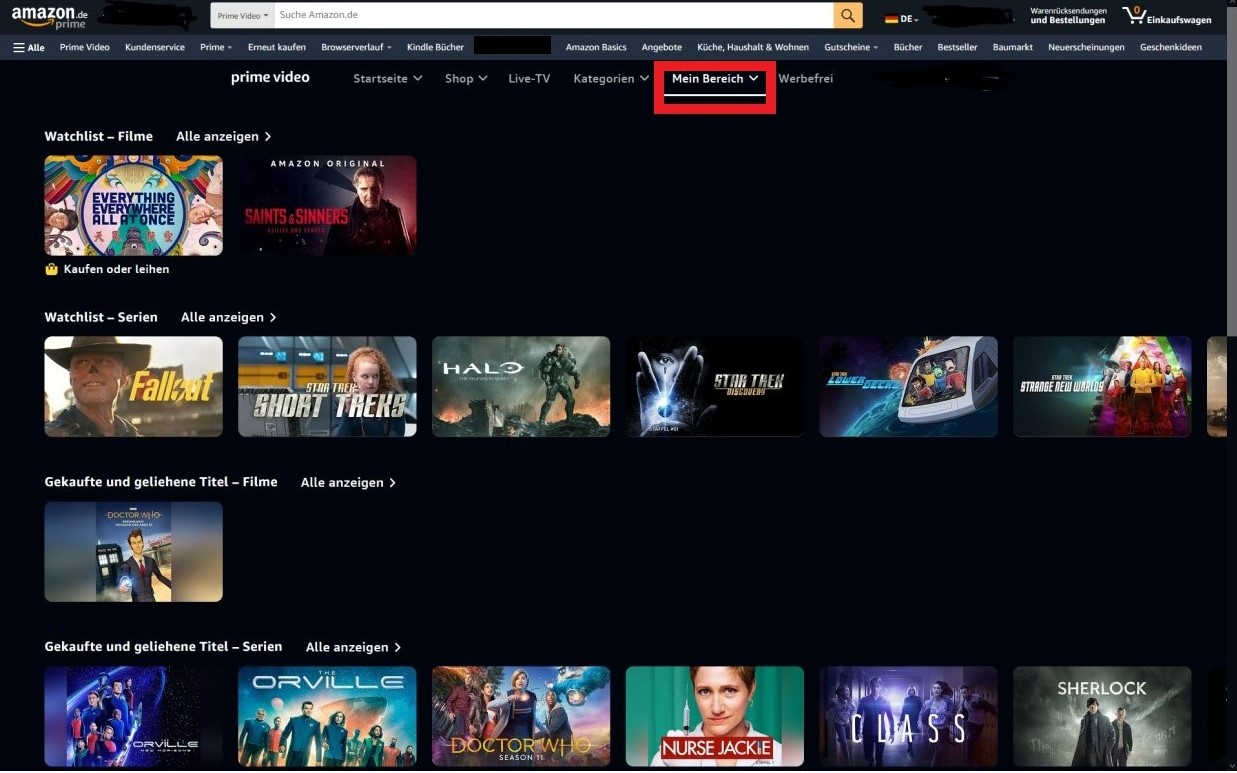Open Sherlock series thumbnail
The image size is (1237, 773).
tap(1102, 716)
